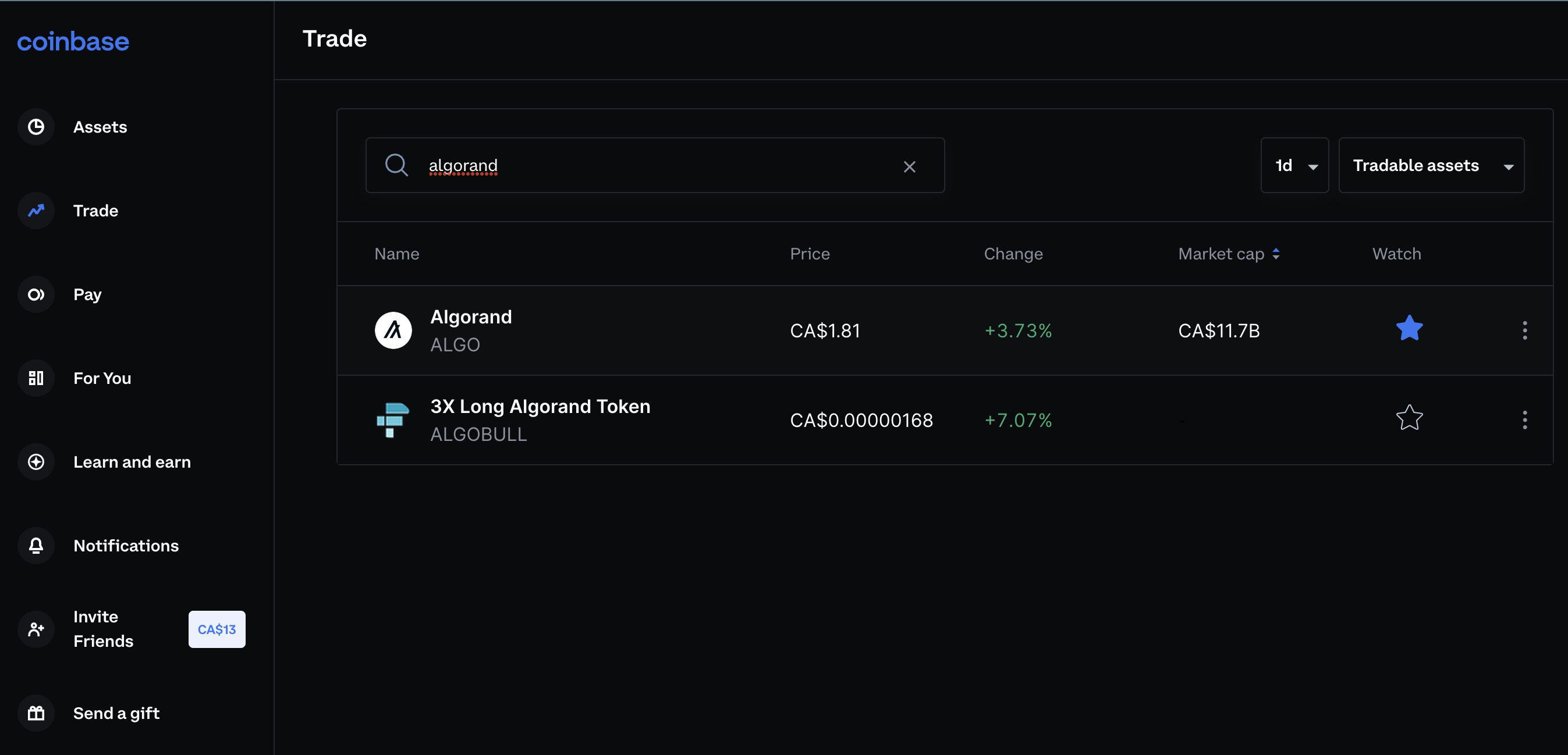Screen dimensions: 1568x755
Task: Click the Algorand coin logo
Action: coord(393,330)
